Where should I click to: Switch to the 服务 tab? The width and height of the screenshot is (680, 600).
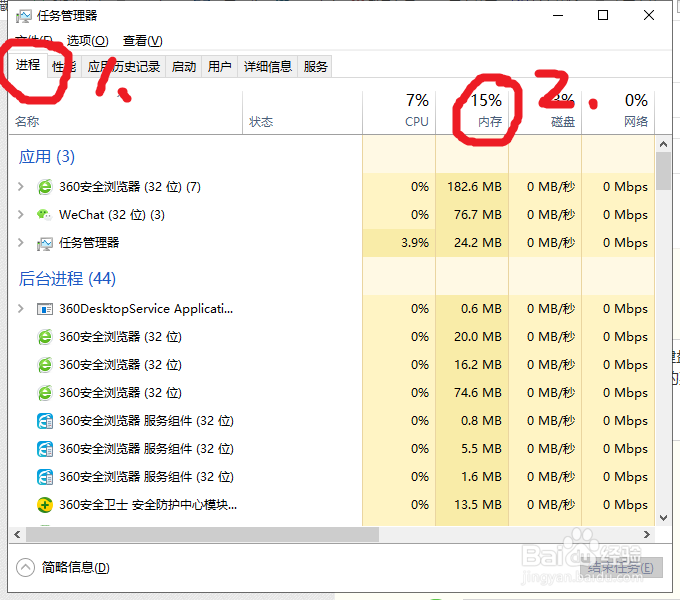[315, 66]
